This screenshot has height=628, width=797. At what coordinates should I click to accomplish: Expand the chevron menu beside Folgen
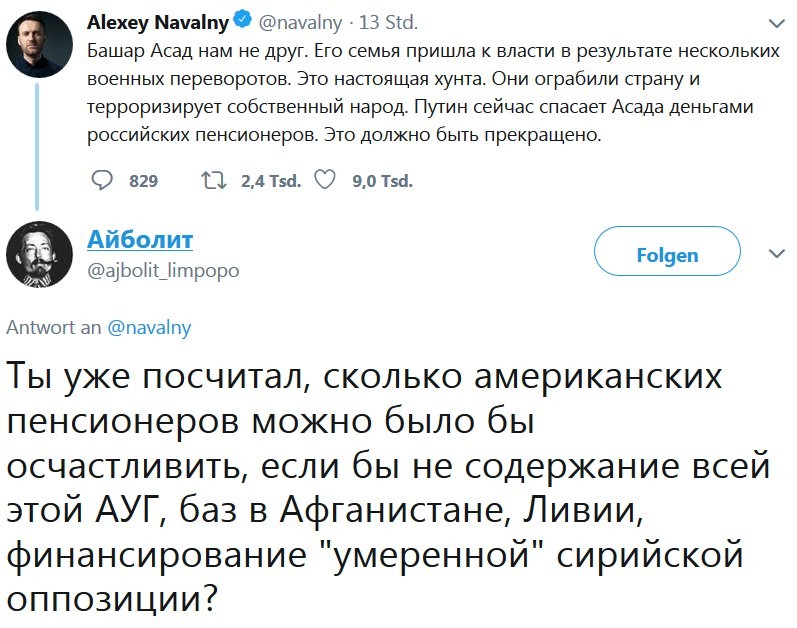pos(776,254)
